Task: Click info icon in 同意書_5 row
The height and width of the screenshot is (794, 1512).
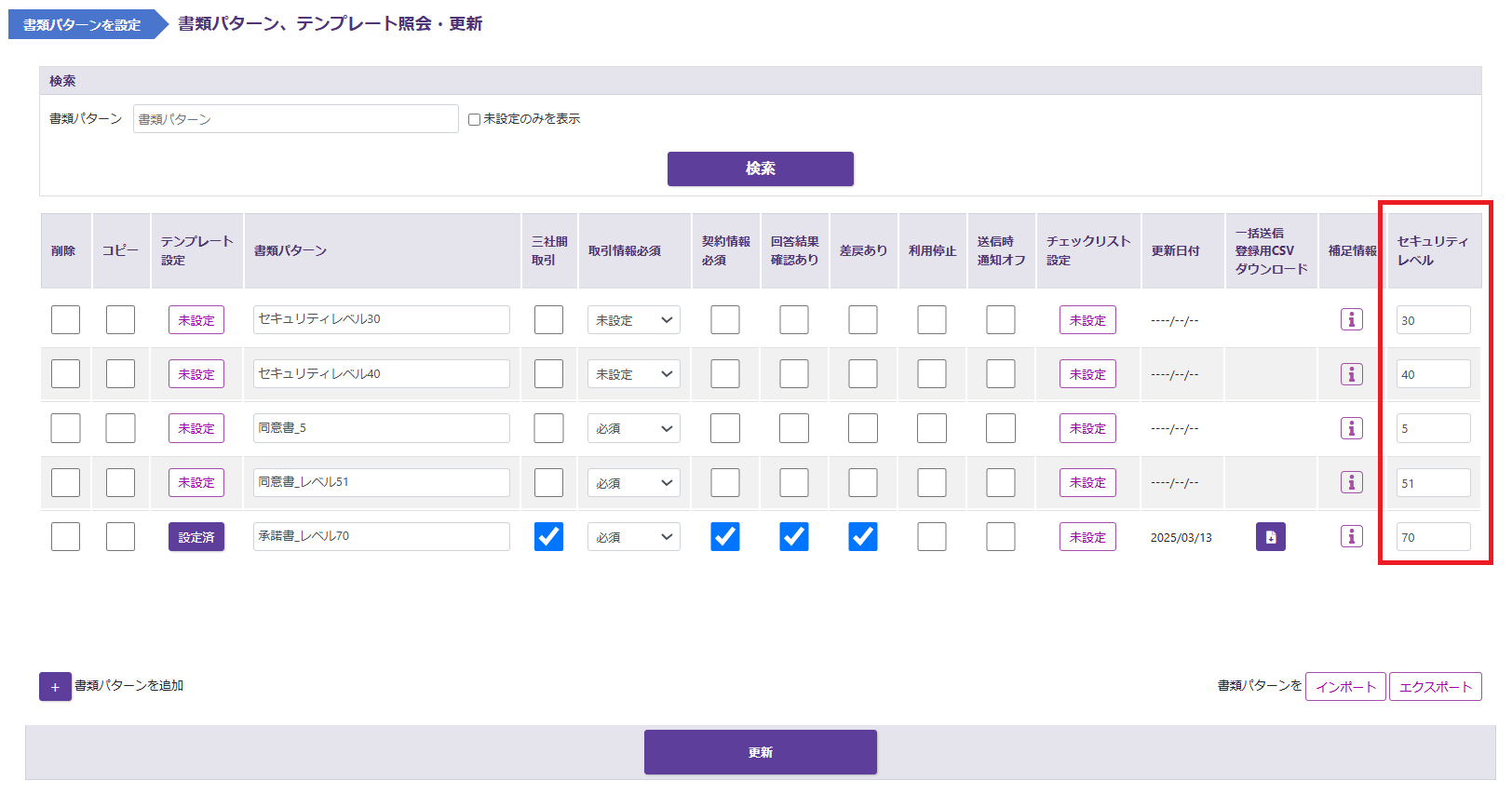Action: coord(1351,428)
